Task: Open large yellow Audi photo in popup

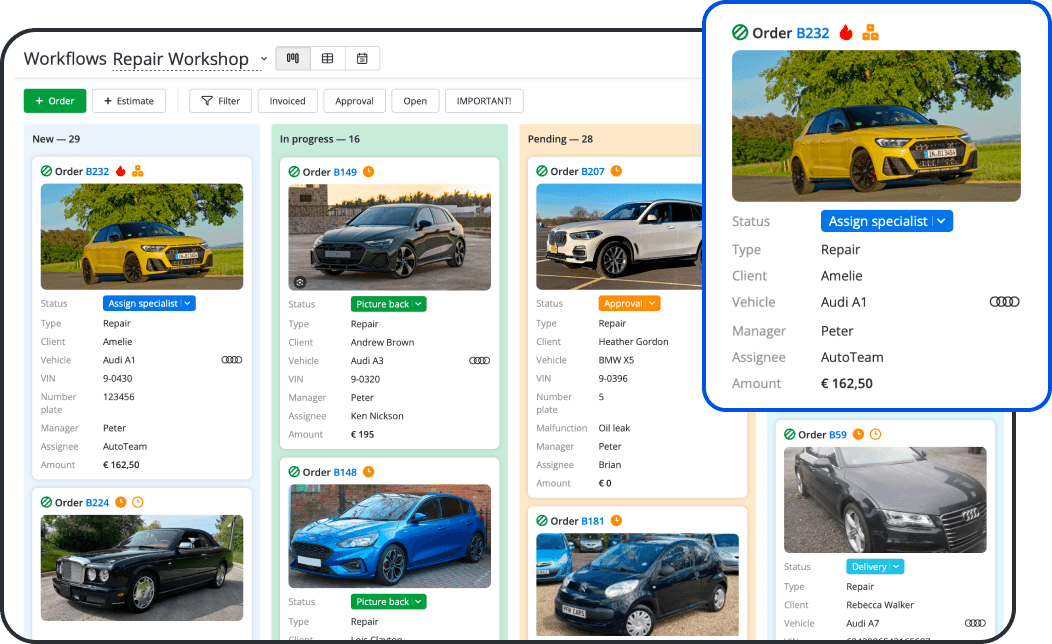Action: (x=876, y=126)
